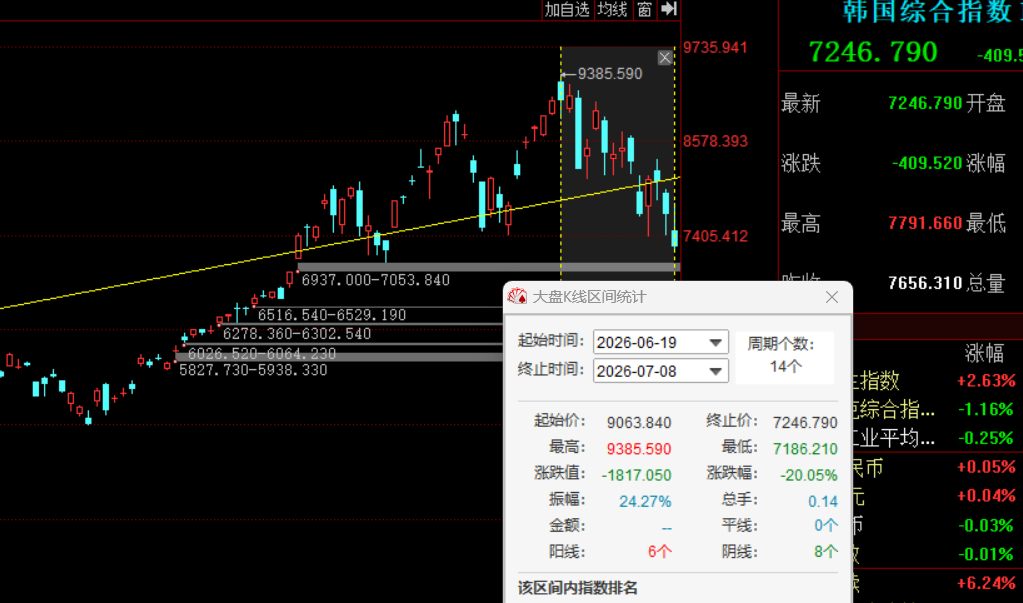Image resolution: width=1023 pixels, height=603 pixels.
Task: Click the 韩国综合指数 title
Action: pos(928,11)
